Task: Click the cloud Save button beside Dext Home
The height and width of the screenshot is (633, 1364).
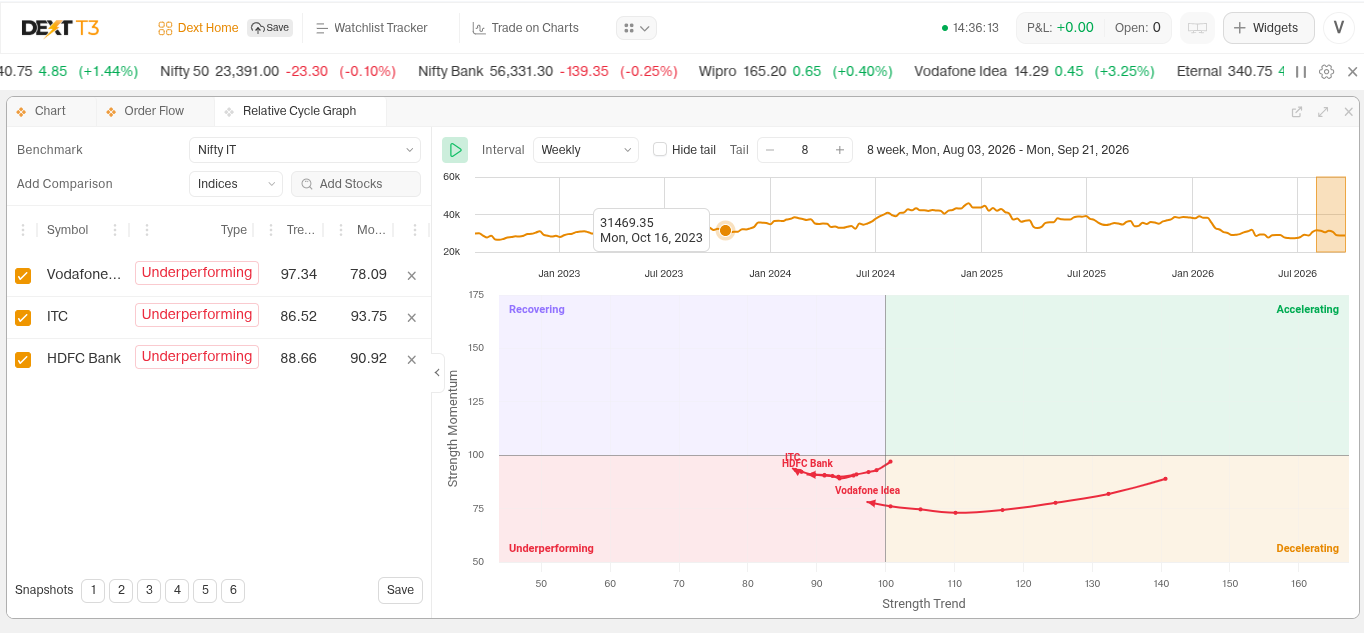Action: point(270,28)
